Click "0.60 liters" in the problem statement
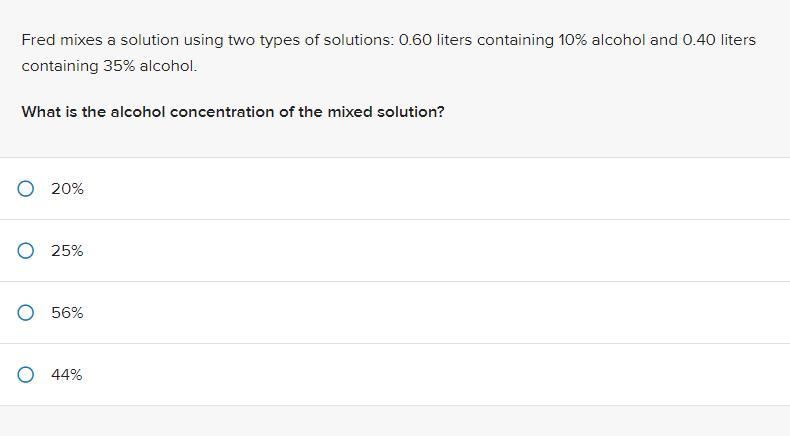790x436 pixels. click(435, 40)
